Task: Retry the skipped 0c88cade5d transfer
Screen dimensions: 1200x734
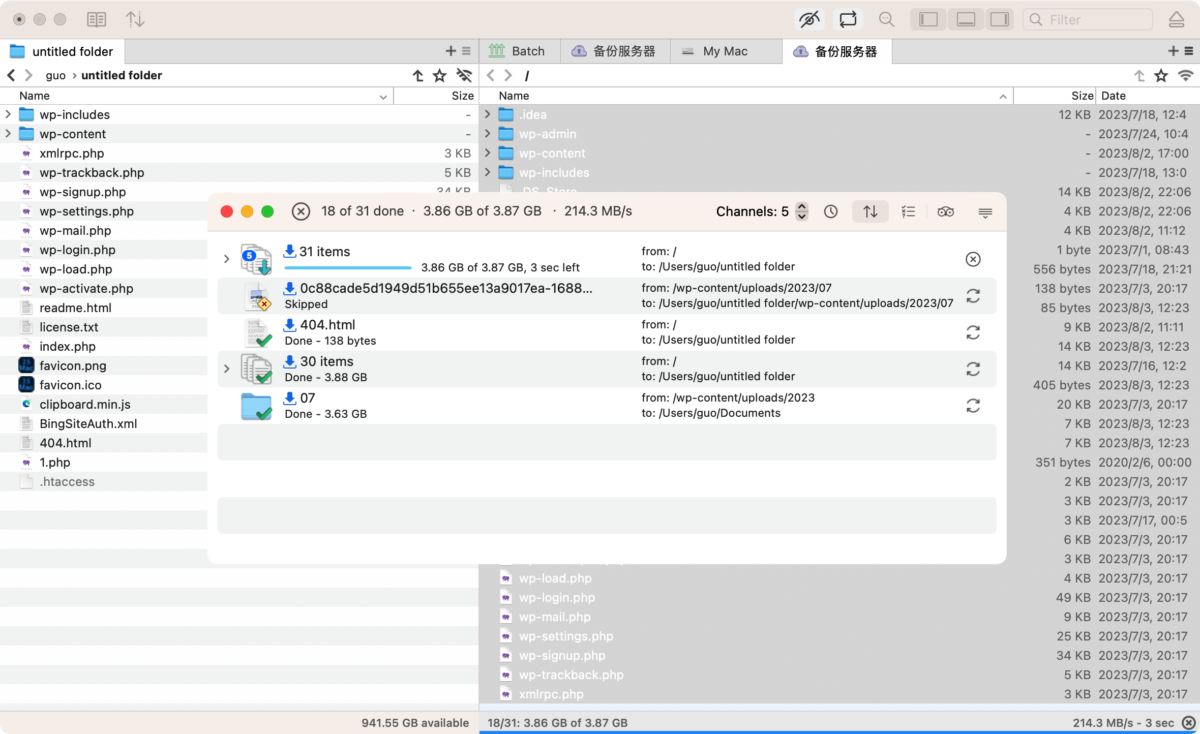Action: (973, 296)
